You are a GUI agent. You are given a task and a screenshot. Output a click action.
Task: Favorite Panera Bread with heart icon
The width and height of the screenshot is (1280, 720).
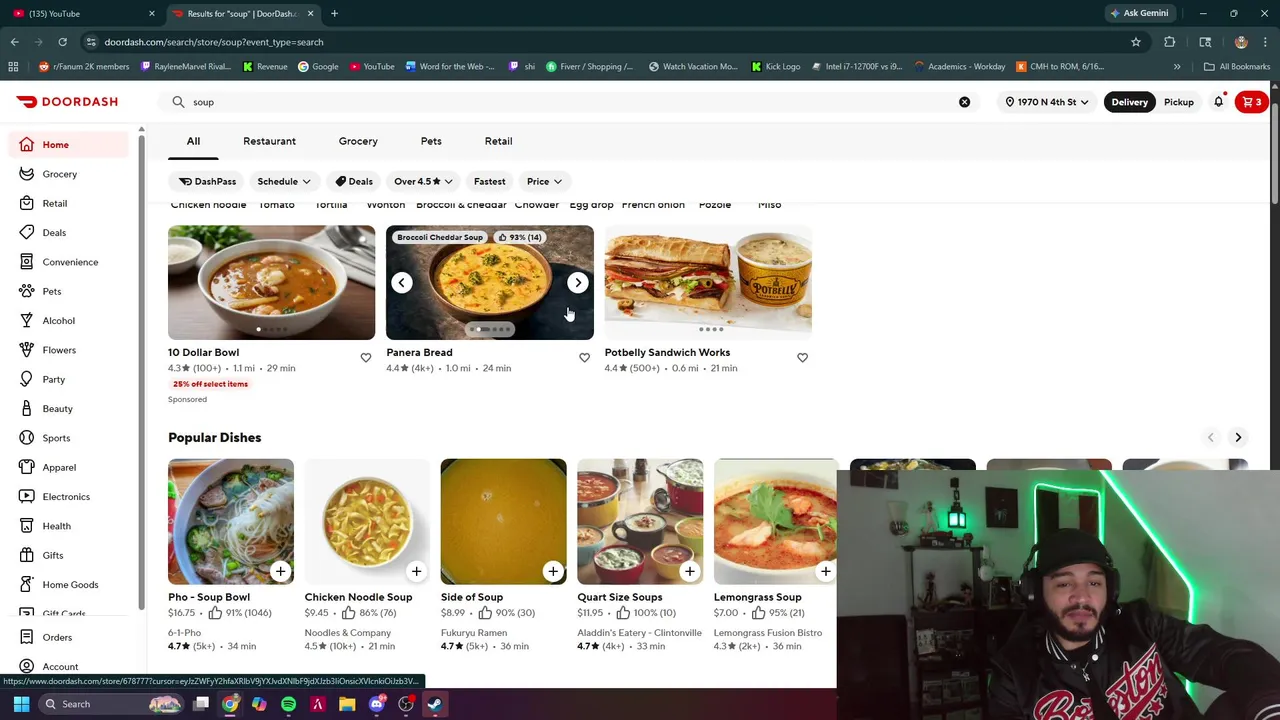[x=584, y=357]
